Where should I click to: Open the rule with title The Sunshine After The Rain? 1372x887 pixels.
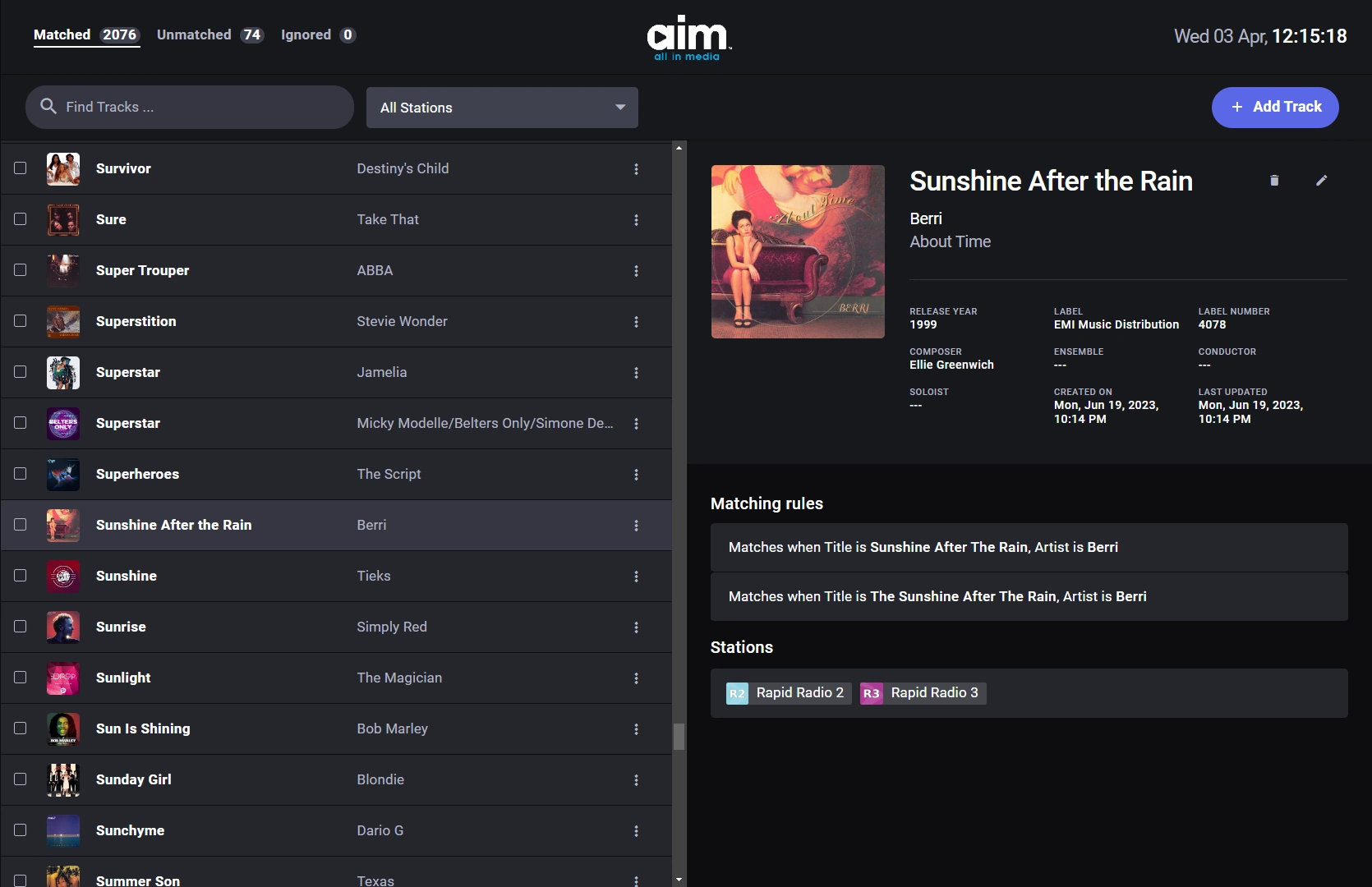point(1029,596)
